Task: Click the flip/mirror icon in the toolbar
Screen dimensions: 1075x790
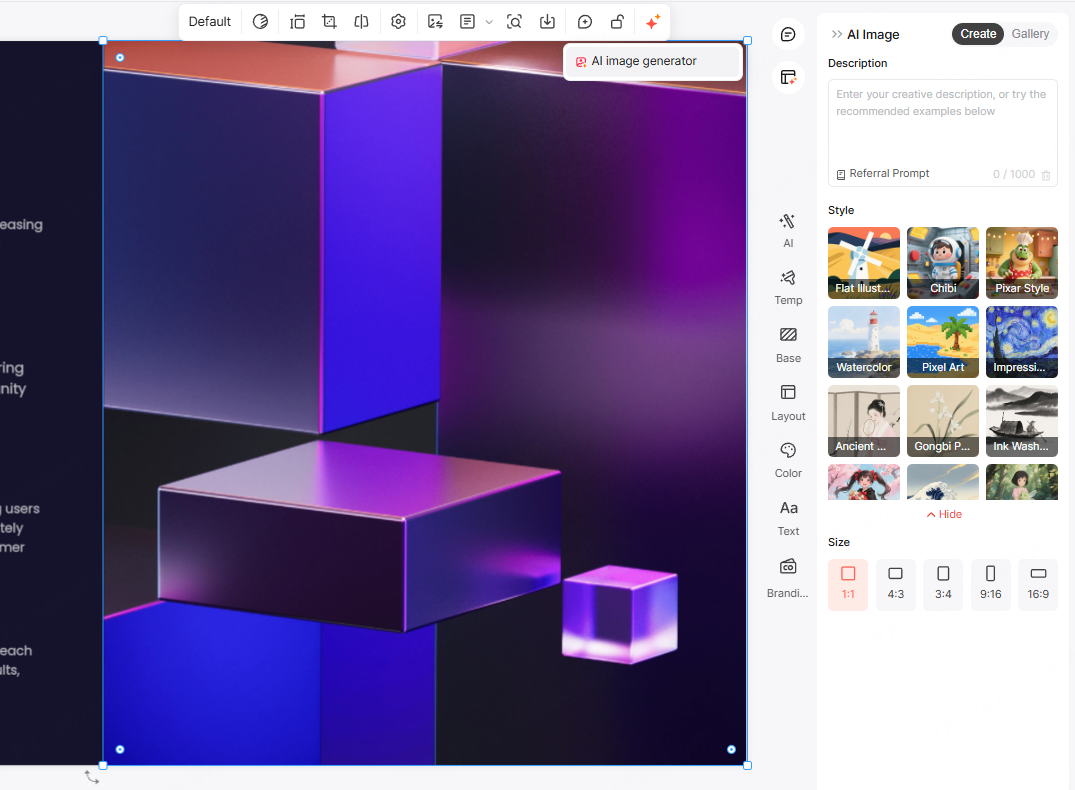Action: coord(361,21)
